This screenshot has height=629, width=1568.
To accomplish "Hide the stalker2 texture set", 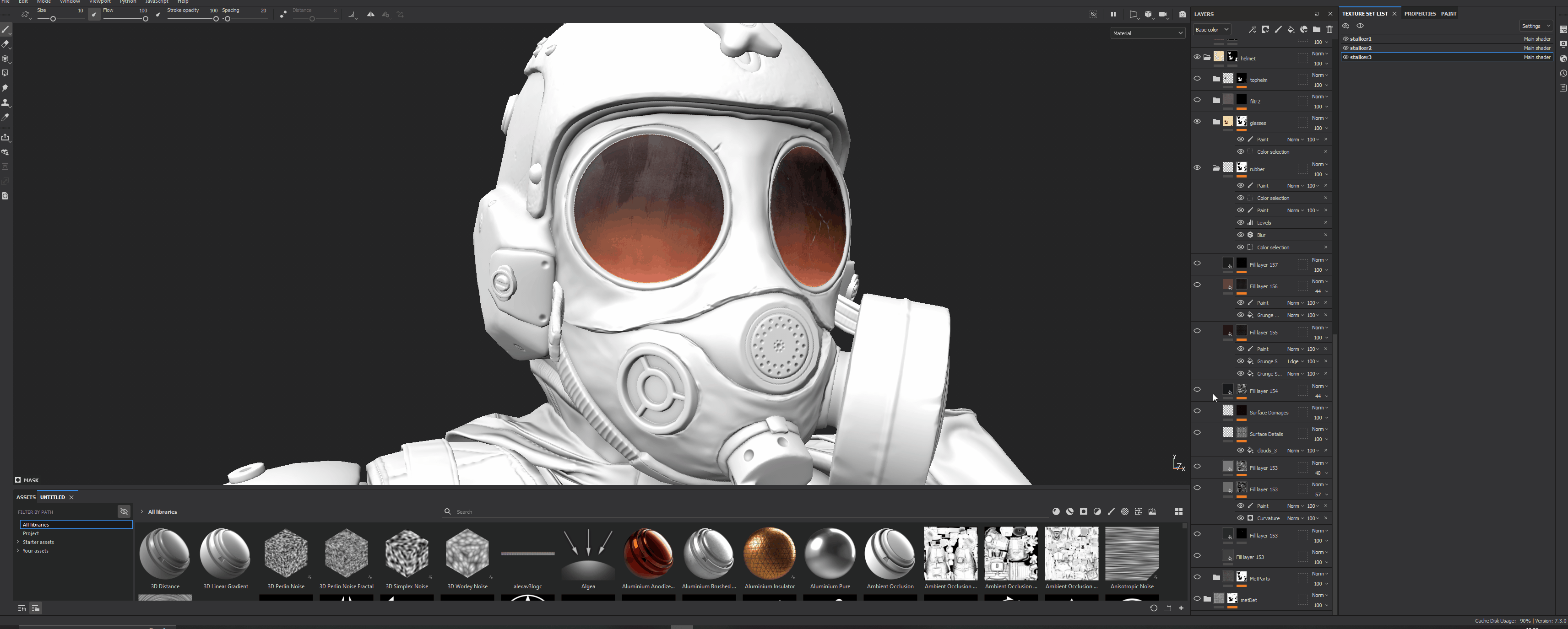I will (1346, 48).
